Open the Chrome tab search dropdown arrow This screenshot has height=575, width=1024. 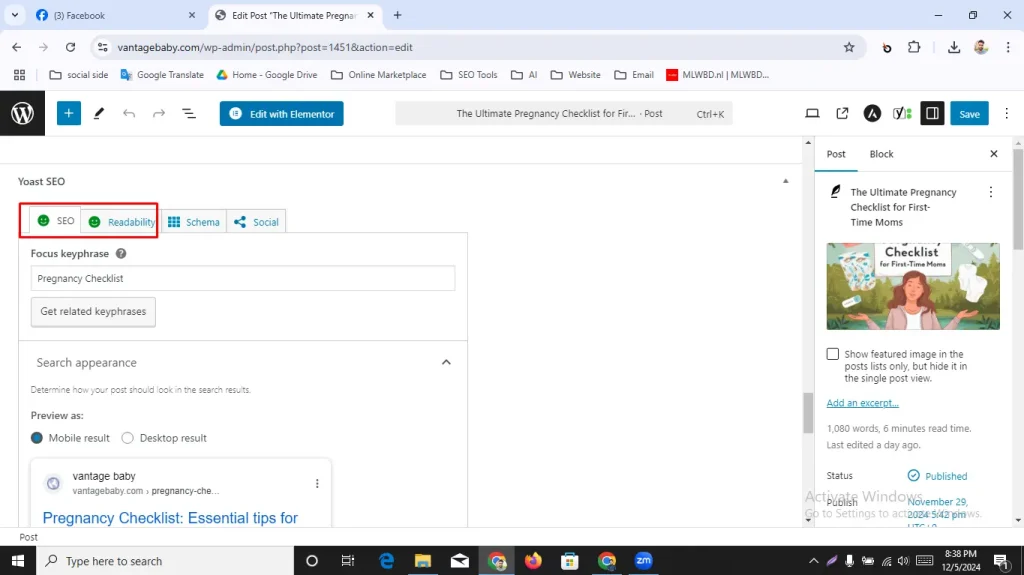(15, 15)
